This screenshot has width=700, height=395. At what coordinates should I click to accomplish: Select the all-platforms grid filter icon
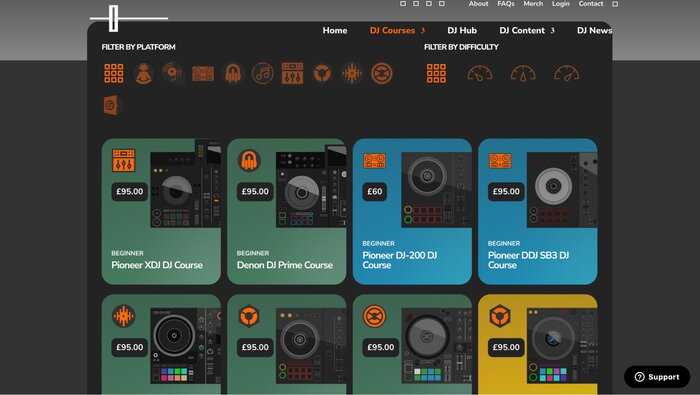click(114, 74)
